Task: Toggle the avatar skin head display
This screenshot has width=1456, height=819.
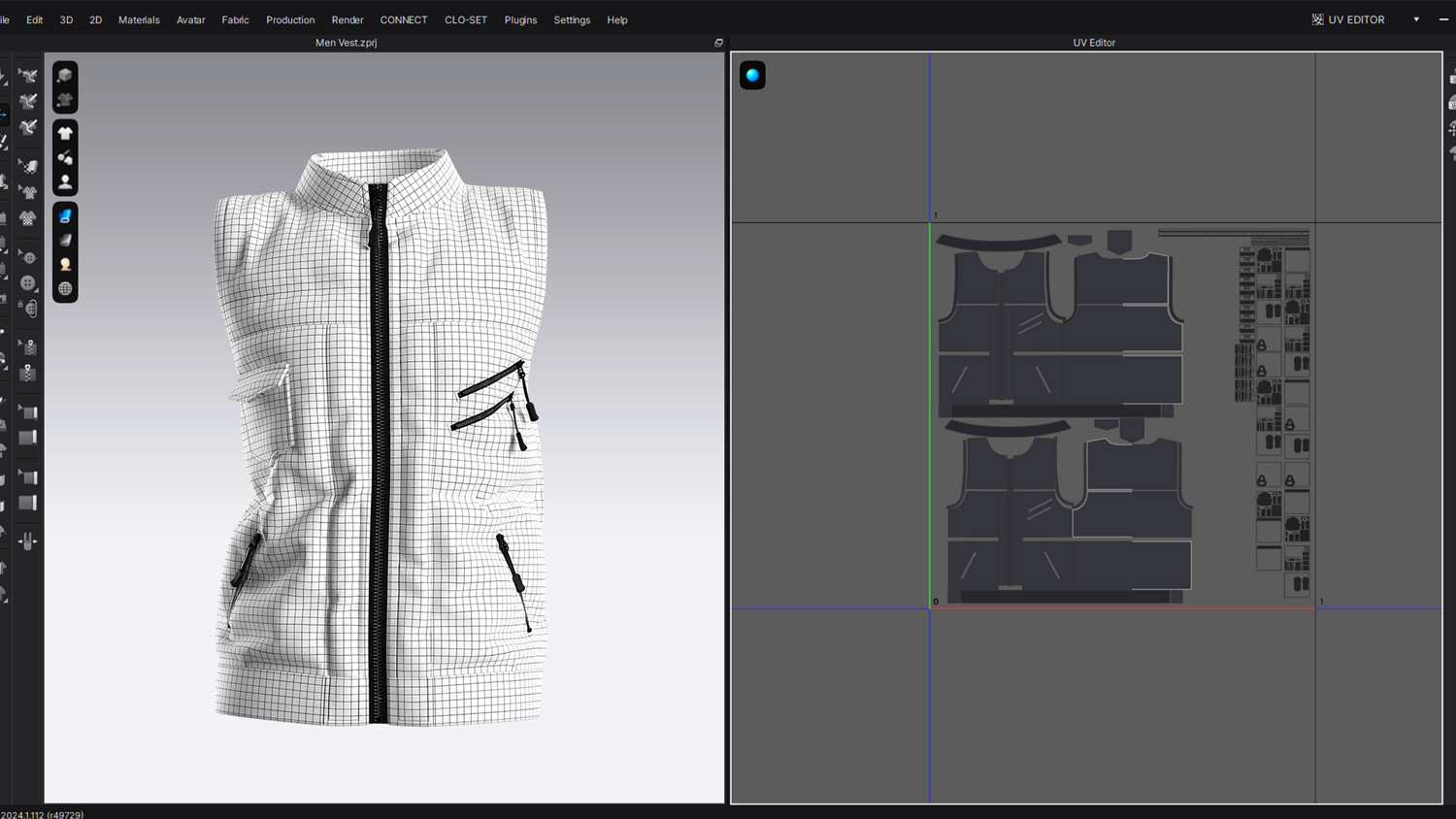Action: 65,264
